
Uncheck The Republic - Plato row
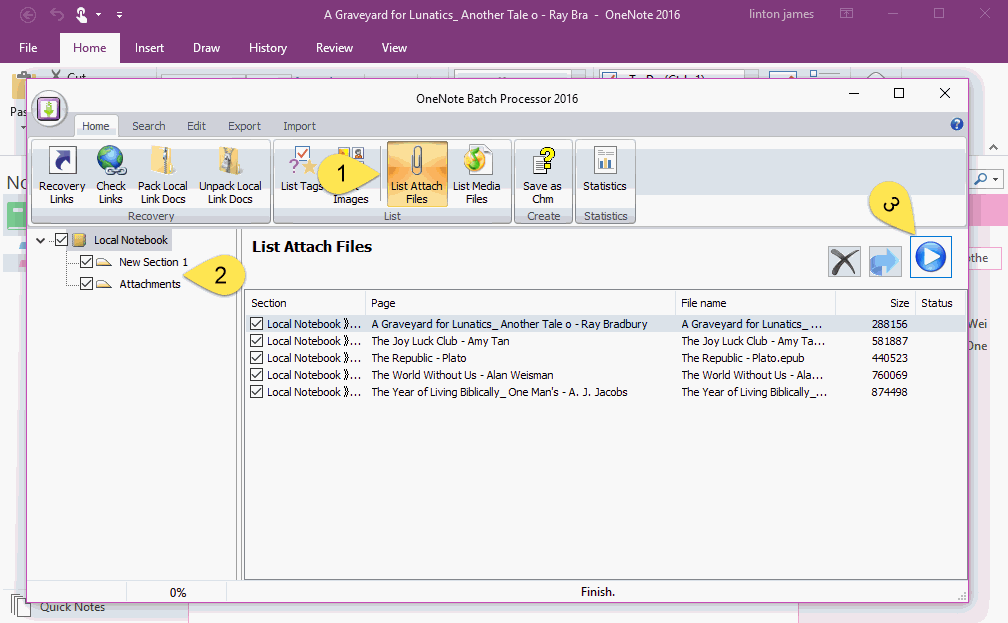coord(257,358)
